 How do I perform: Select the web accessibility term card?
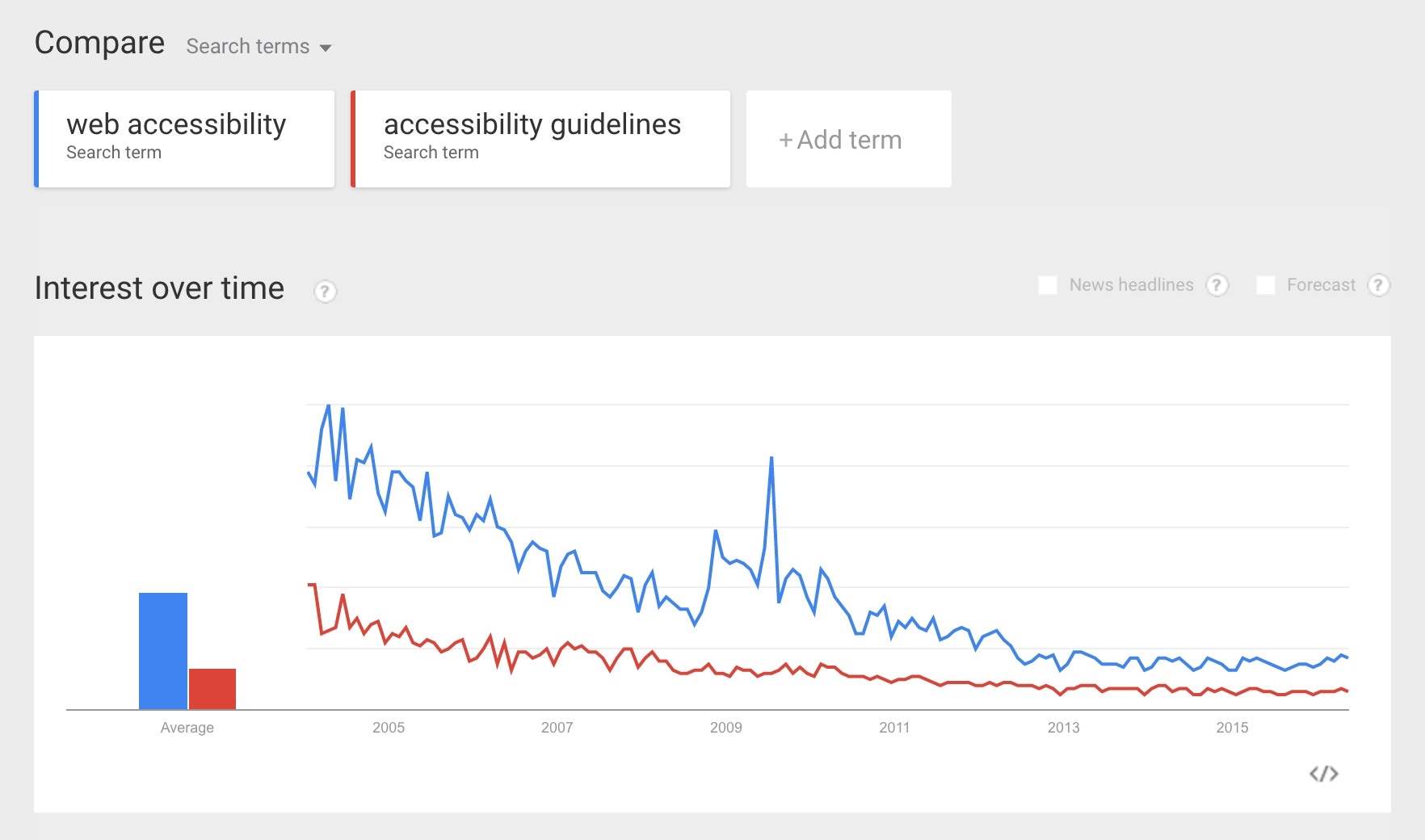point(185,139)
